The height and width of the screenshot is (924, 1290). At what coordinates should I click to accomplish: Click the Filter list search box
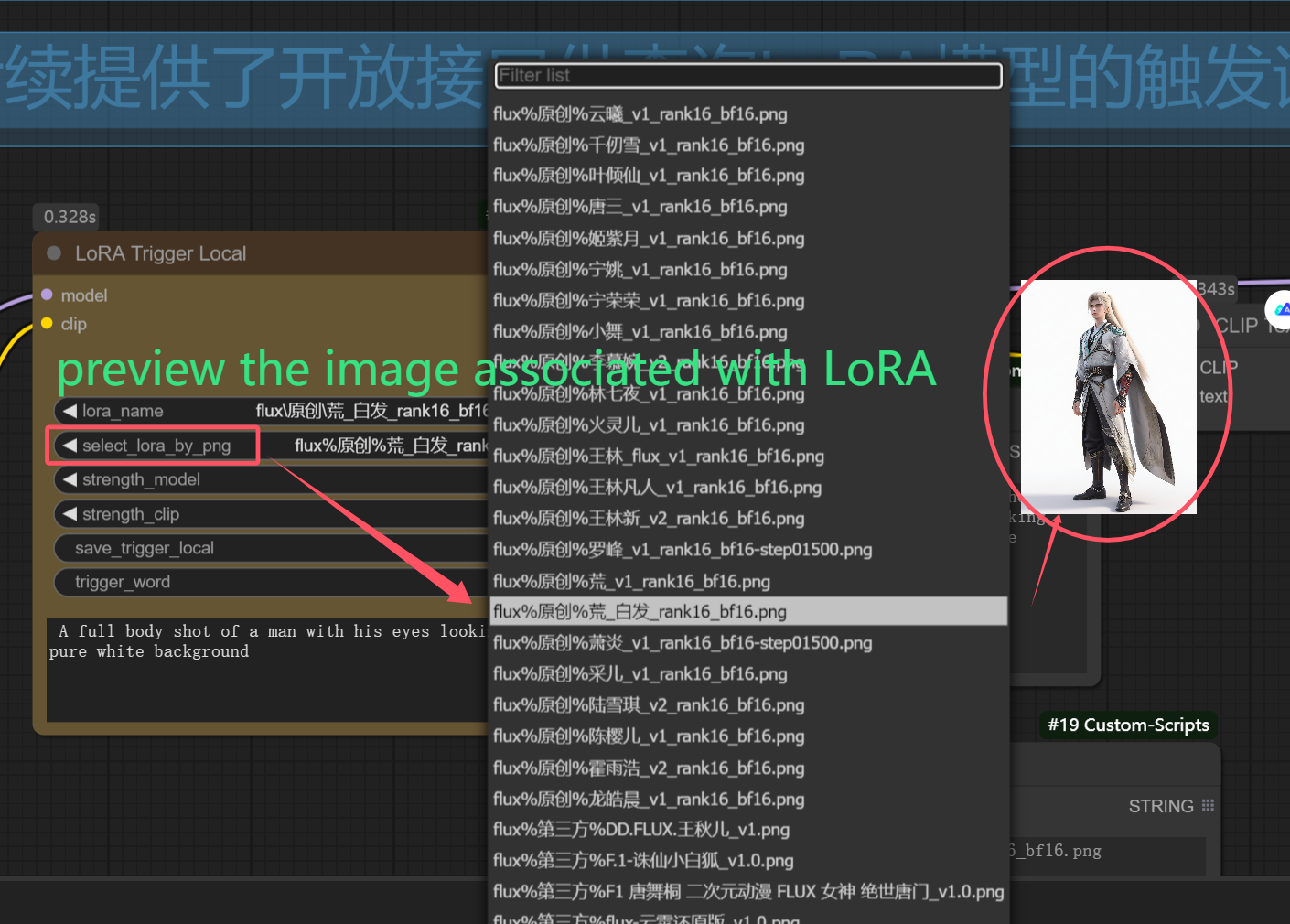tap(748, 75)
